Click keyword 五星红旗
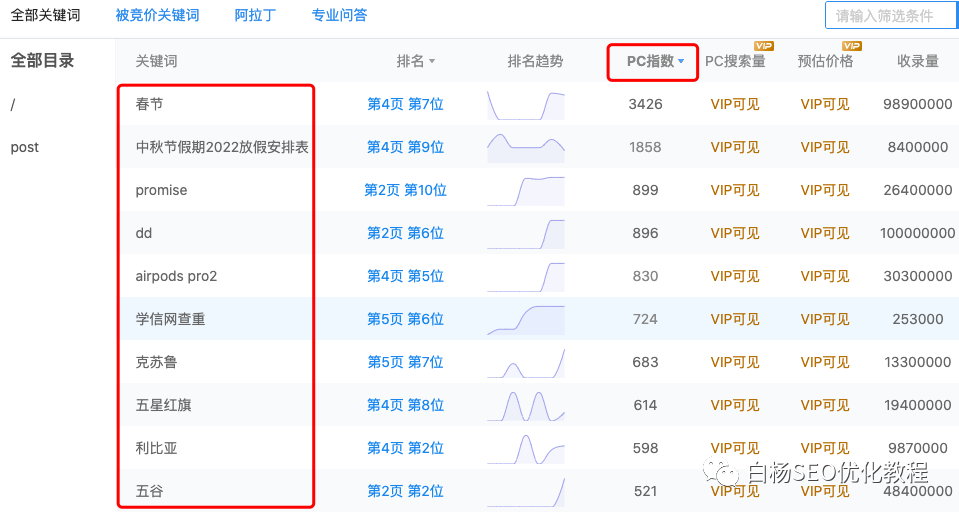Viewport: 959px width, 514px height. pyautogui.click(x=163, y=405)
